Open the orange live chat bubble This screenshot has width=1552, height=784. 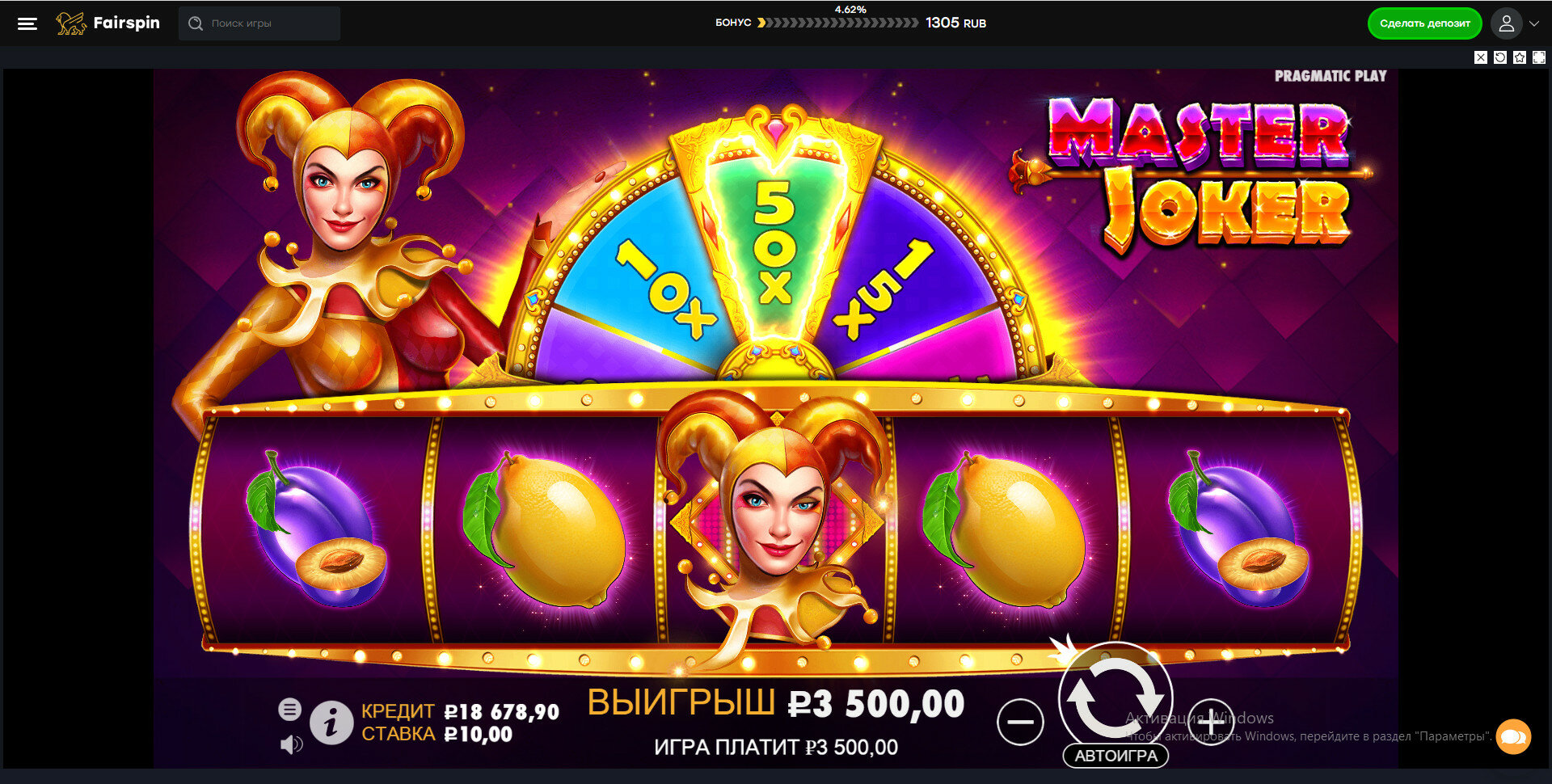coord(1513,736)
